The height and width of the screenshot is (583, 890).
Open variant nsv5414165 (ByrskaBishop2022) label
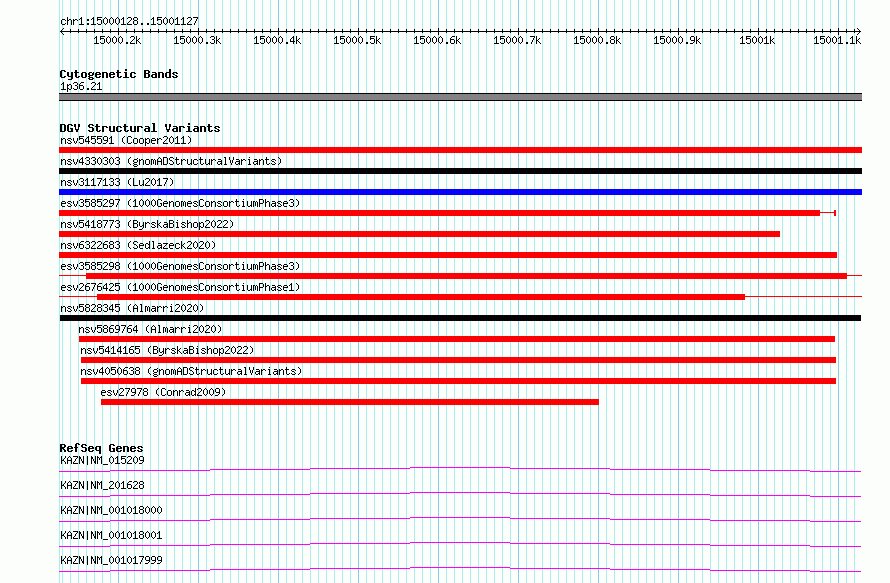pyautogui.click(x=167, y=350)
